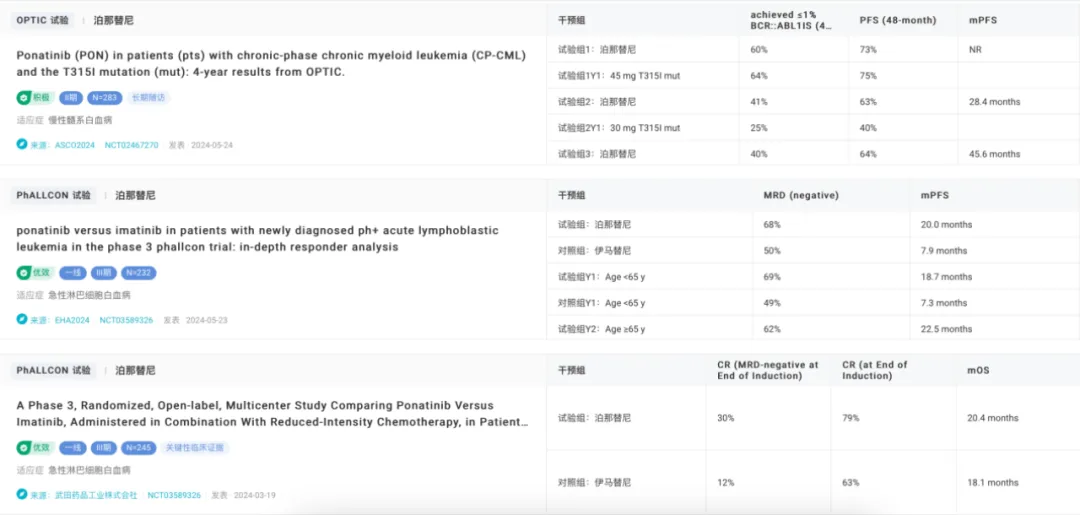Open the EHA2024 source link
Image resolution: width=1080 pixels, height=515 pixels.
[72, 320]
